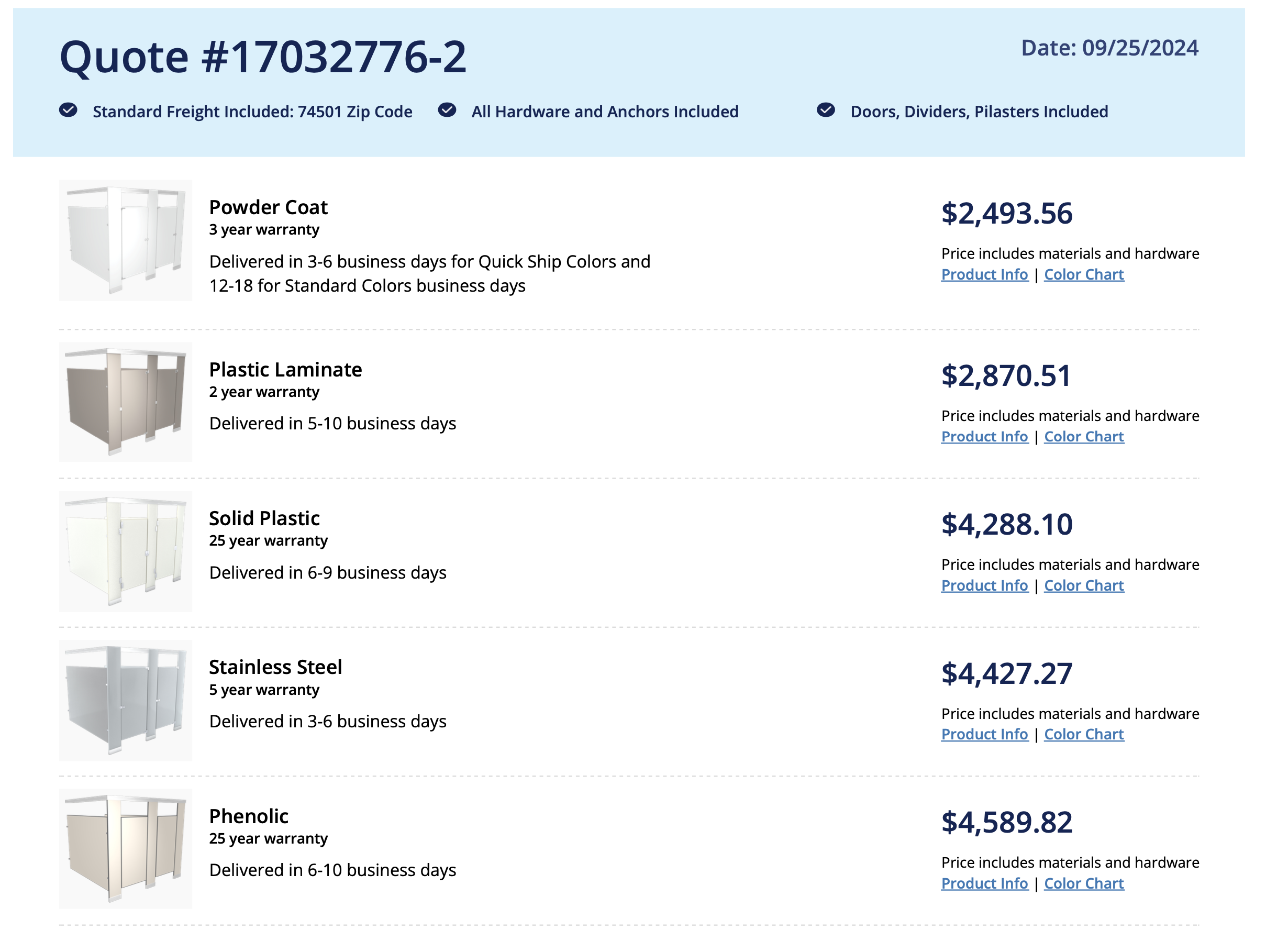View Color Chart for Plastic Laminate
Screen dimensions: 1266x952
pyautogui.click(x=1084, y=437)
